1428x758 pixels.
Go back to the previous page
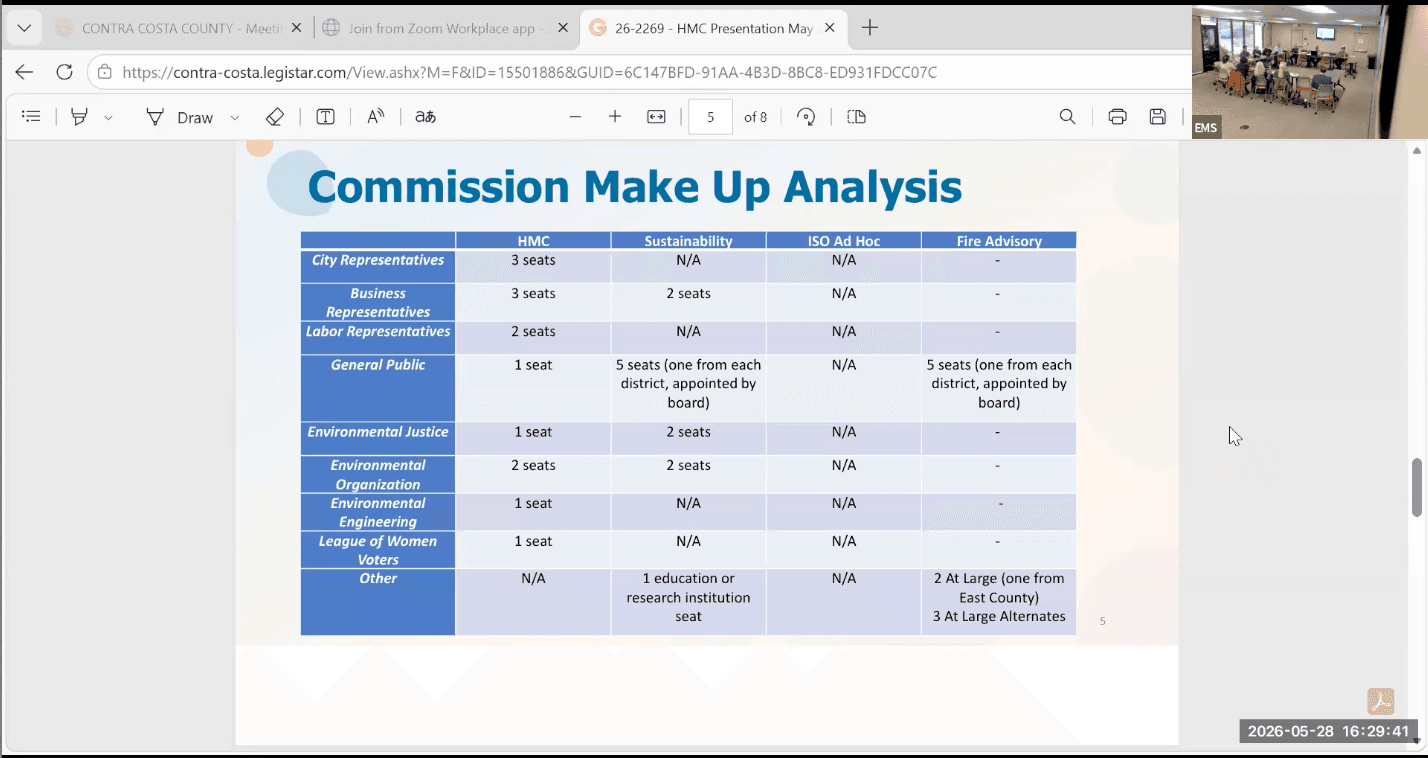pos(24,72)
